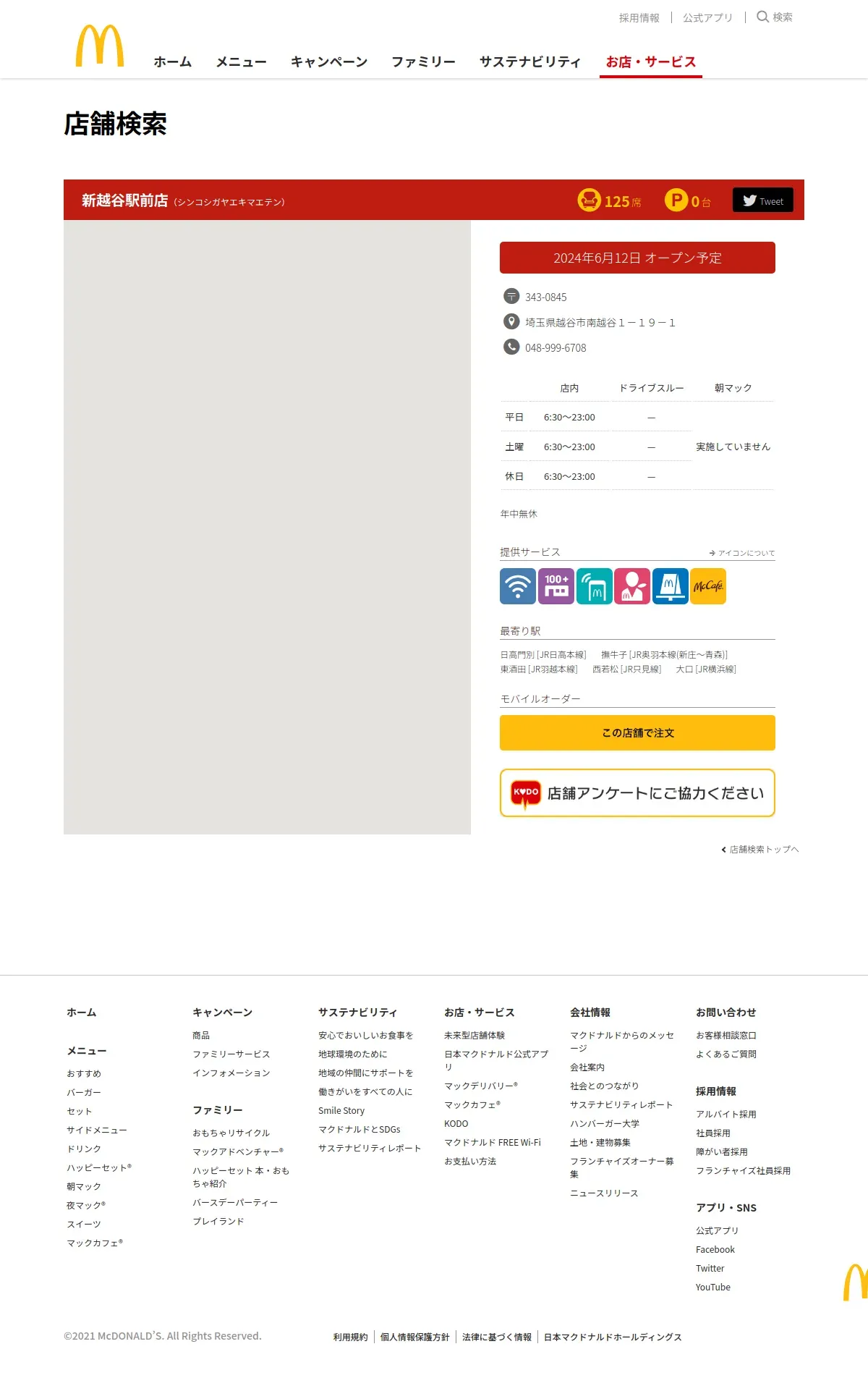Click the teal mobile order service icon
The height and width of the screenshot is (1378, 868).
595,586
